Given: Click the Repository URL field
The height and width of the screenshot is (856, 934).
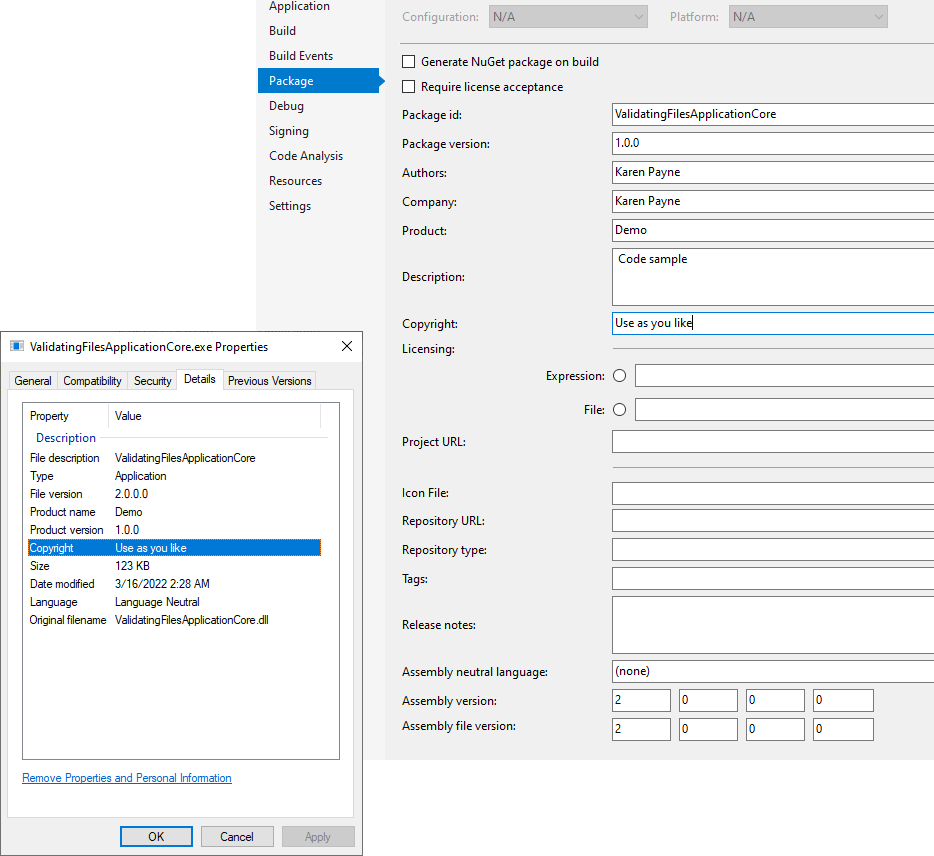Looking at the screenshot, I should point(773,521).
